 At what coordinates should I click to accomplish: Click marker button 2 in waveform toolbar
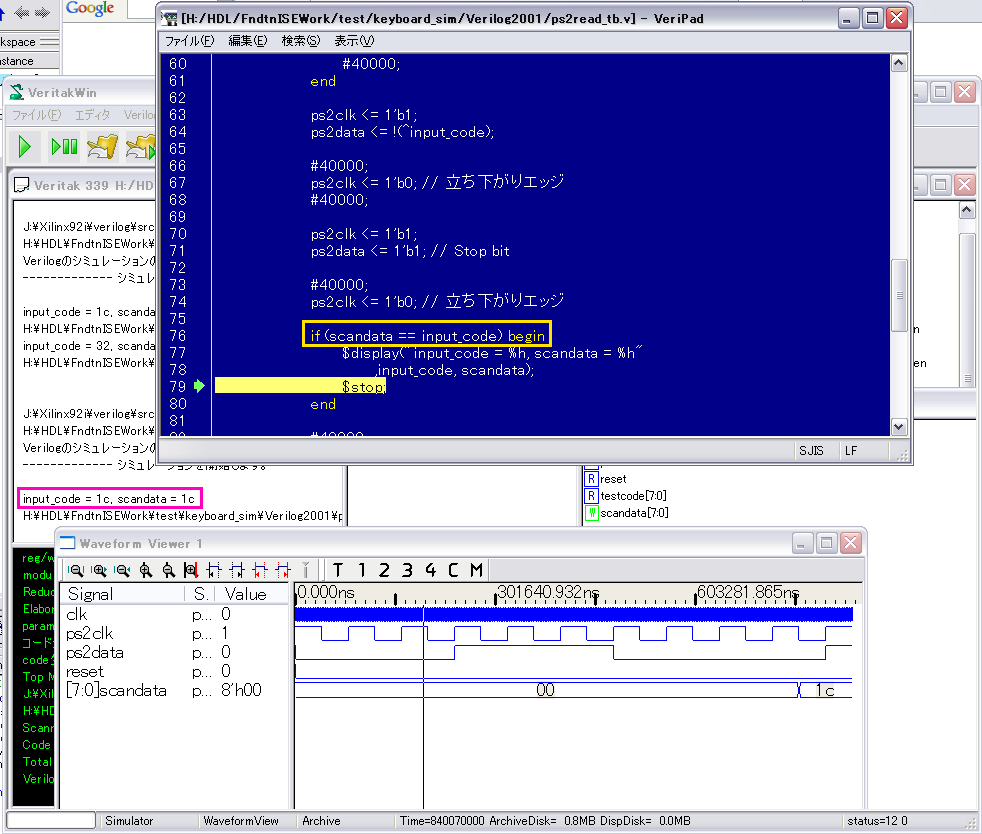click(384, 570)
